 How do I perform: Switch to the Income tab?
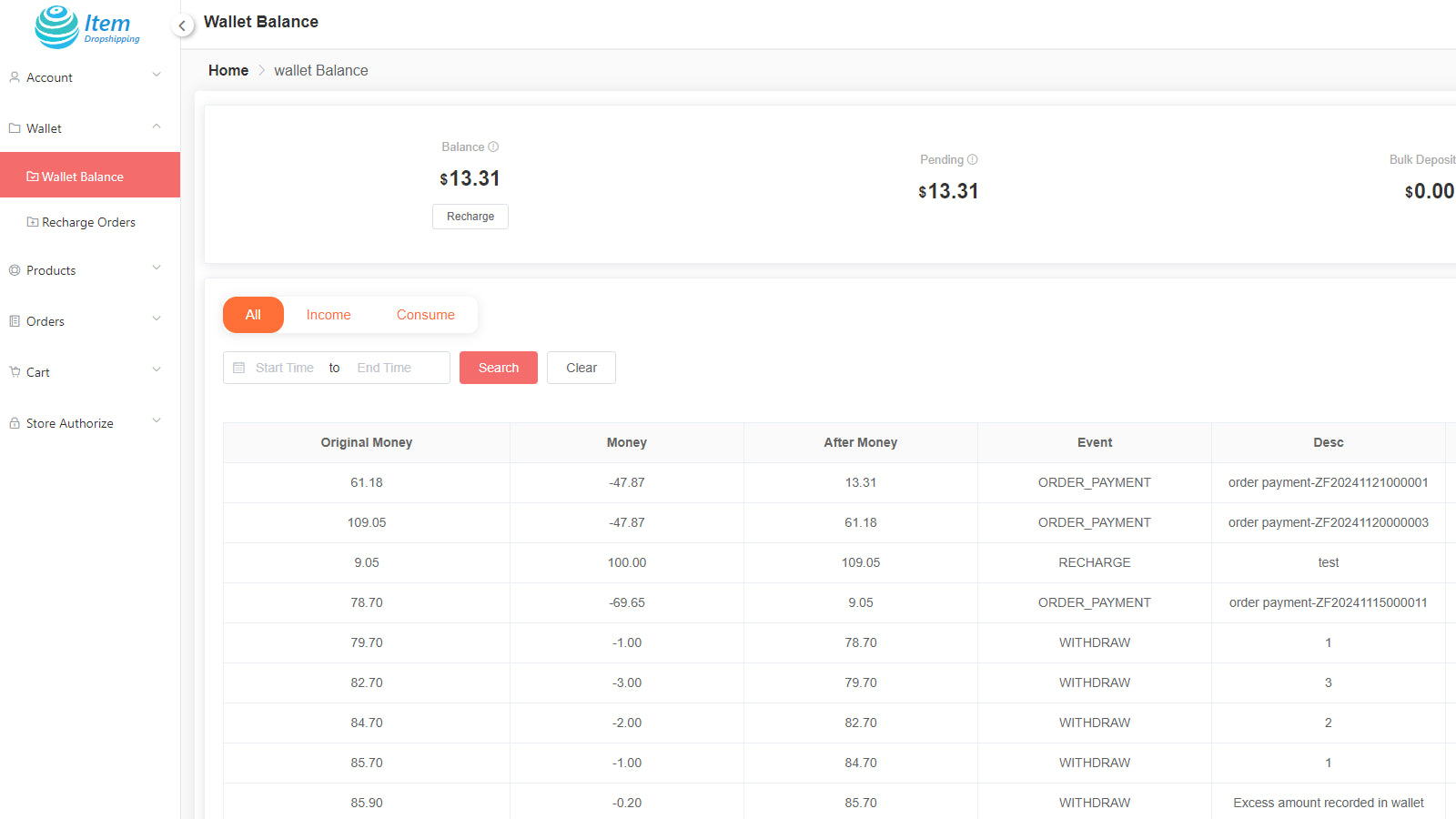pyautogui.click(x=329, y=315)
